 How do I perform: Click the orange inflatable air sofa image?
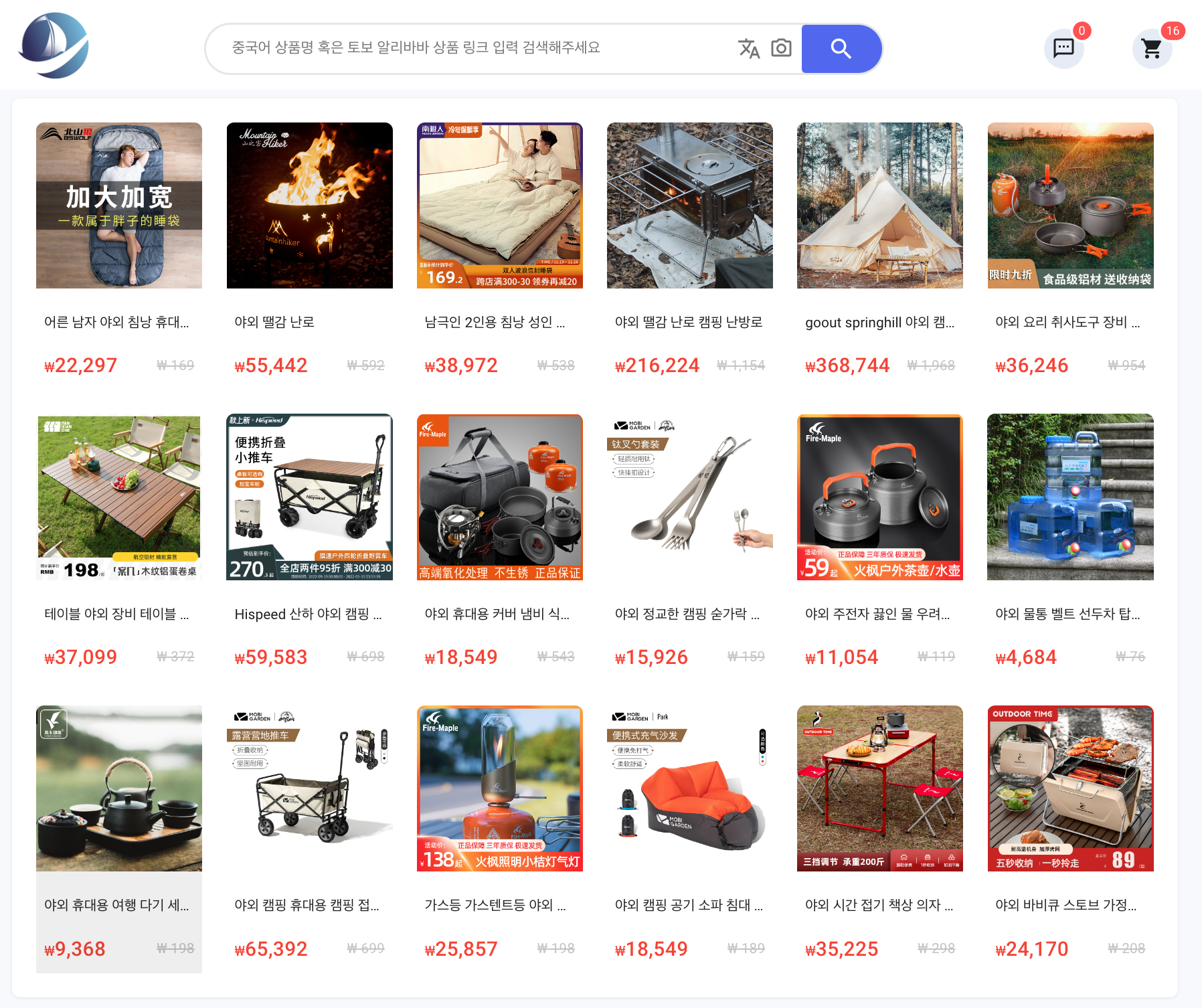690,788
